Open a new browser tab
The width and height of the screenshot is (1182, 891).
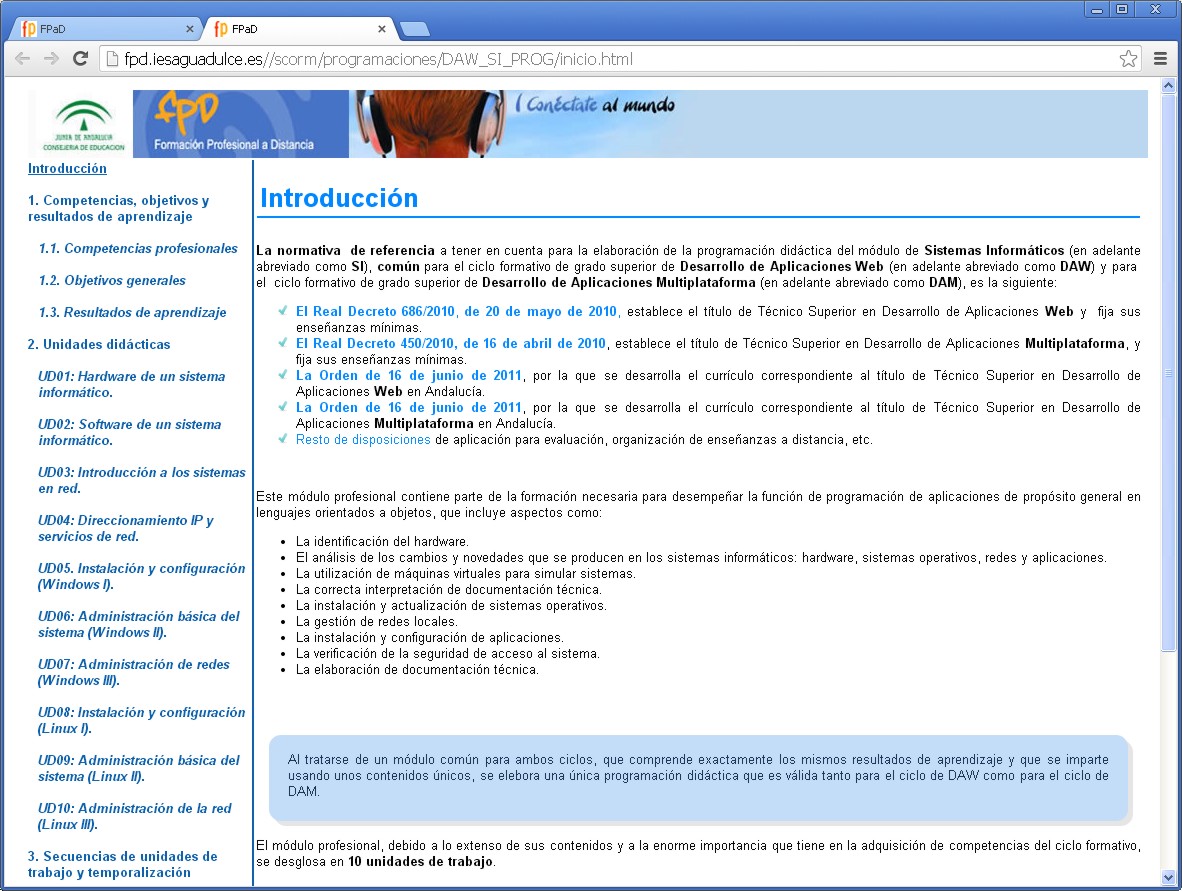[414, 29]
